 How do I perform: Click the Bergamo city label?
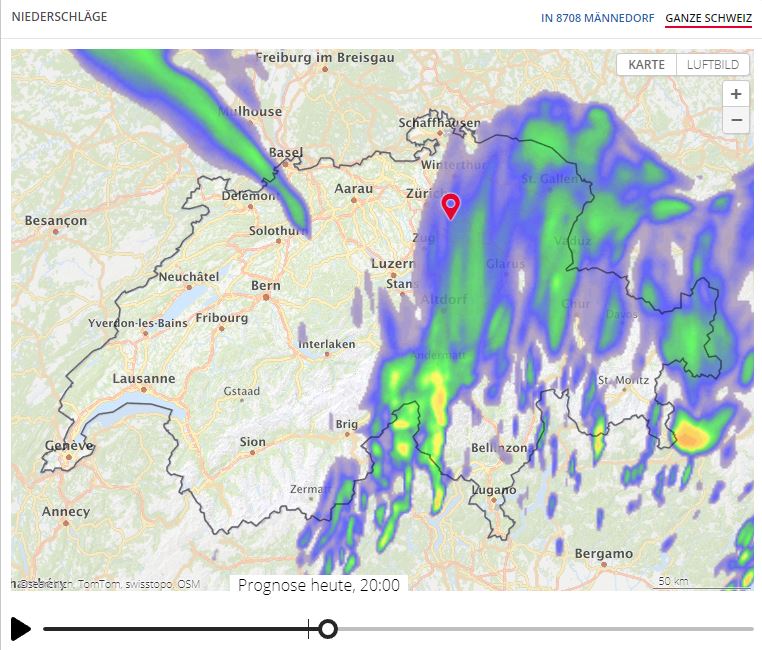pos(603,553)
